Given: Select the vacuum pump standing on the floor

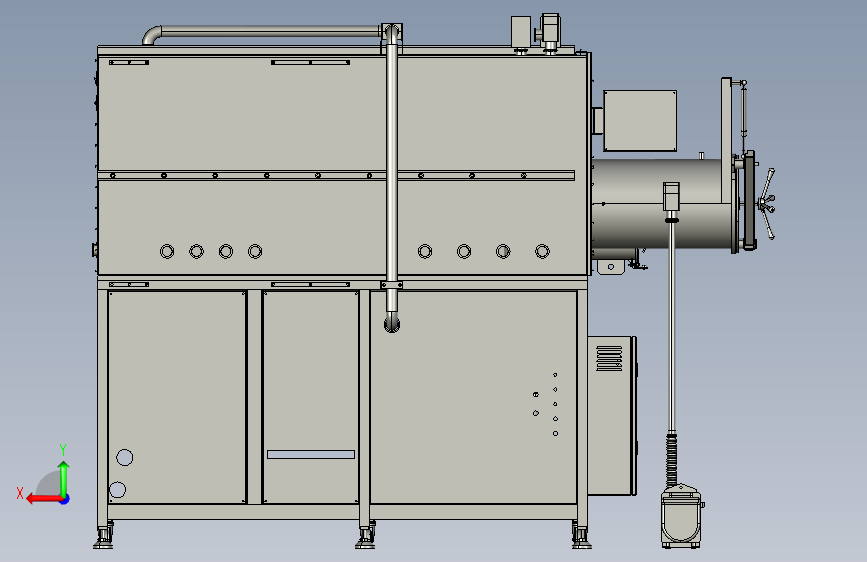Looking at the screenshot, I should click(x=682, y=517).
